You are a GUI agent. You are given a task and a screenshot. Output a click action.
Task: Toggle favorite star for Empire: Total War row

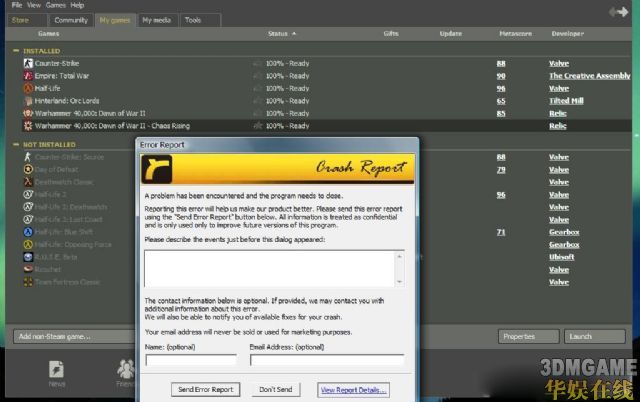pos(258,76)
